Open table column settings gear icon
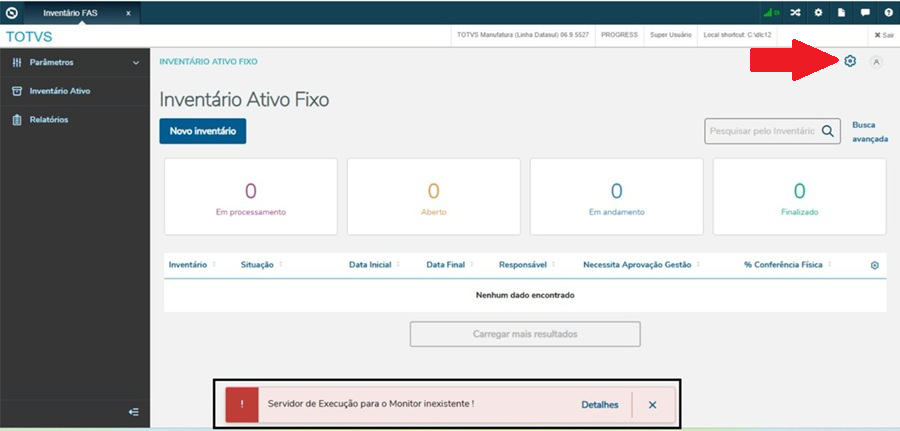The image size is (900, 431). click(x=875, y=265)
